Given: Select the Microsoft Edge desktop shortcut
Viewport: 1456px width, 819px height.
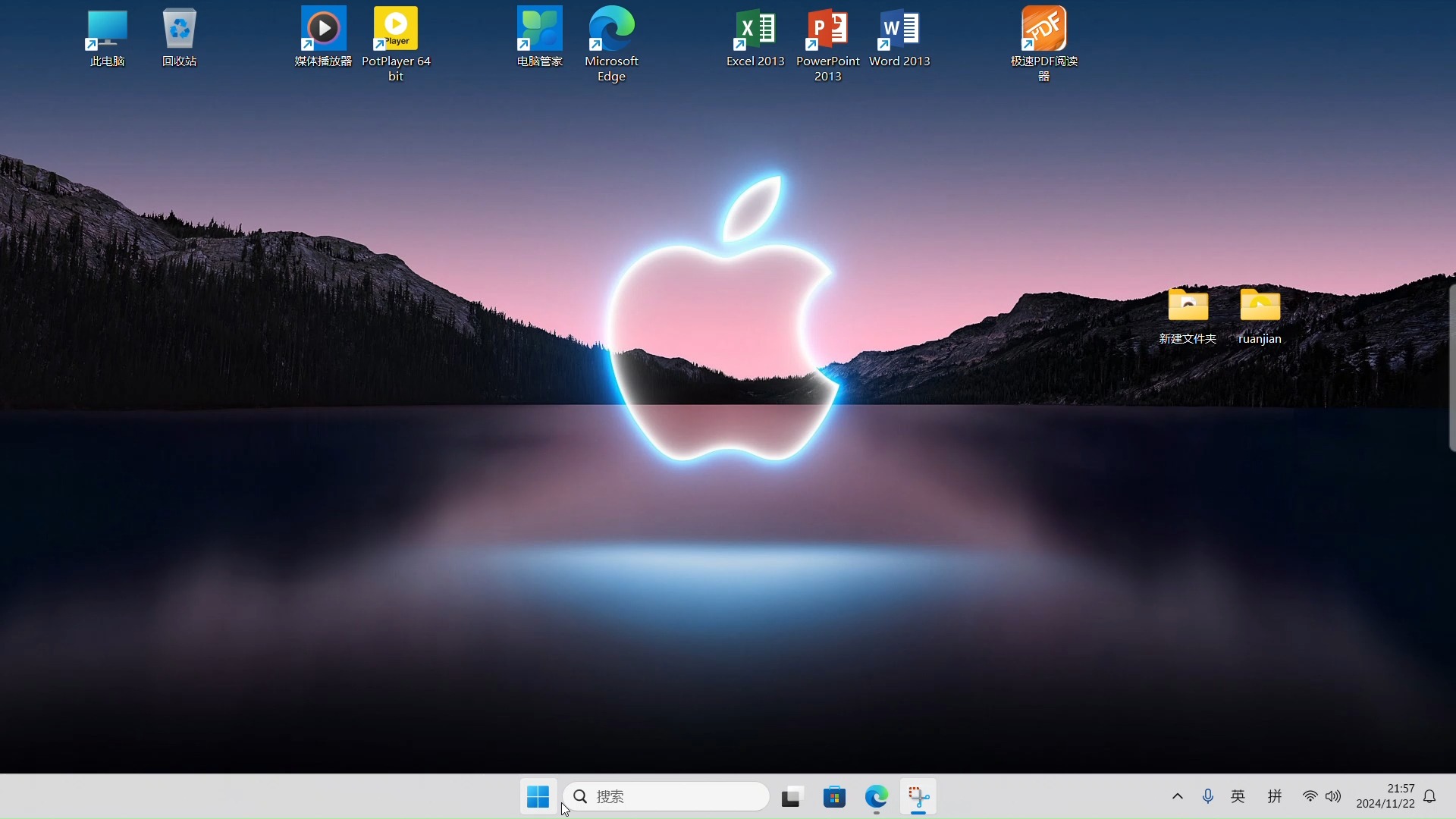Looking at the screenshot, I should coord(611,43).
